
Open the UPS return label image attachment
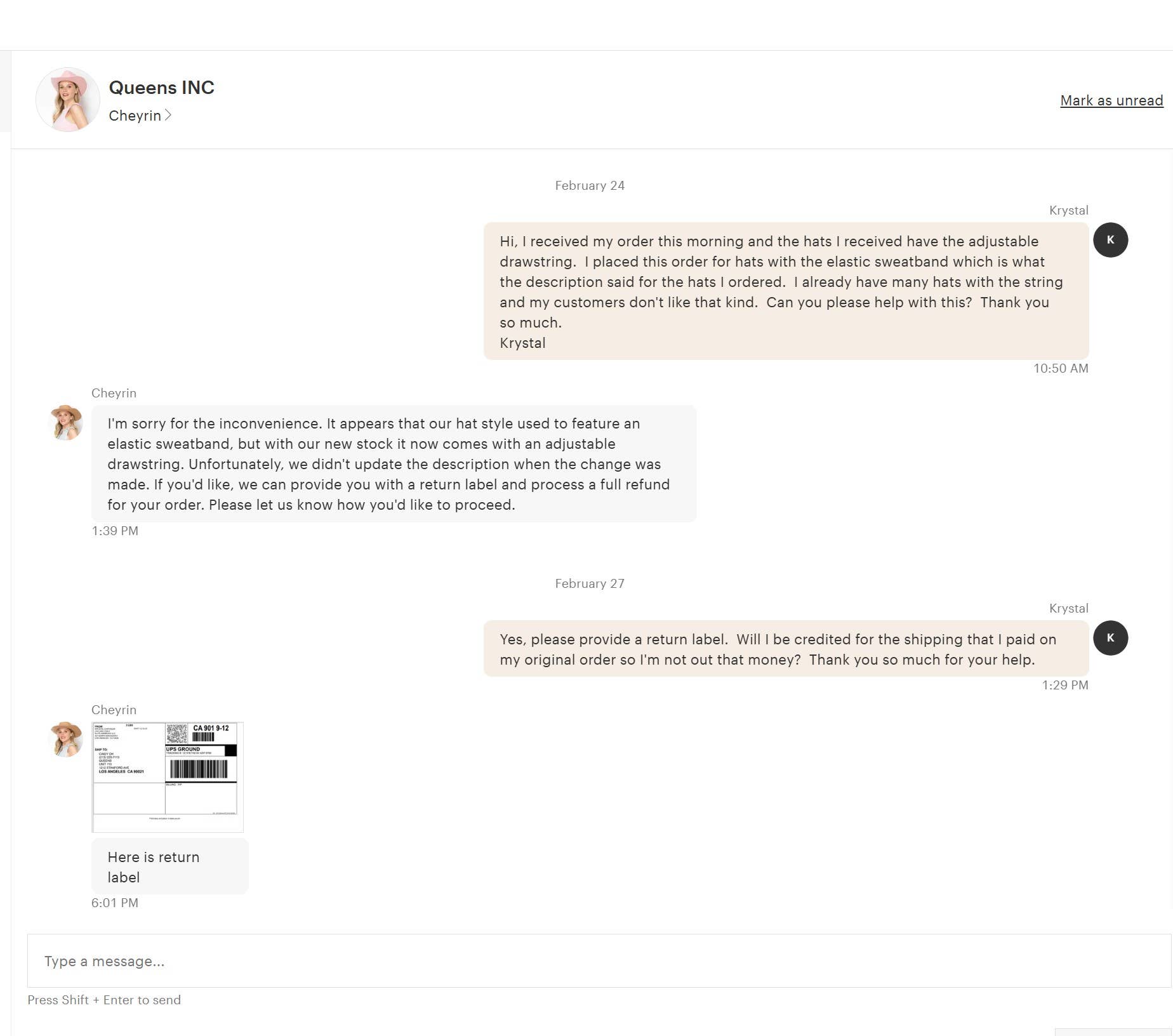168,776
